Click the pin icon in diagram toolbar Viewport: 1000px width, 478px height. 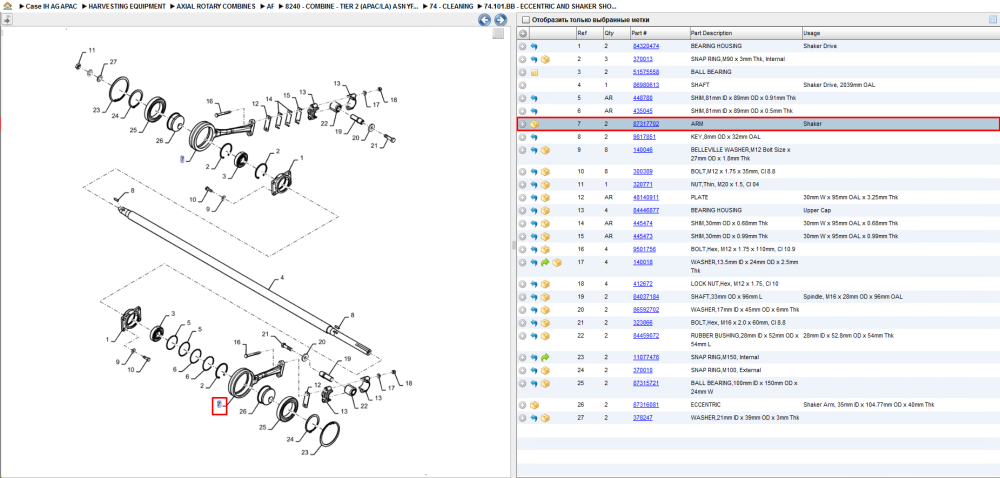click(7, 20)
